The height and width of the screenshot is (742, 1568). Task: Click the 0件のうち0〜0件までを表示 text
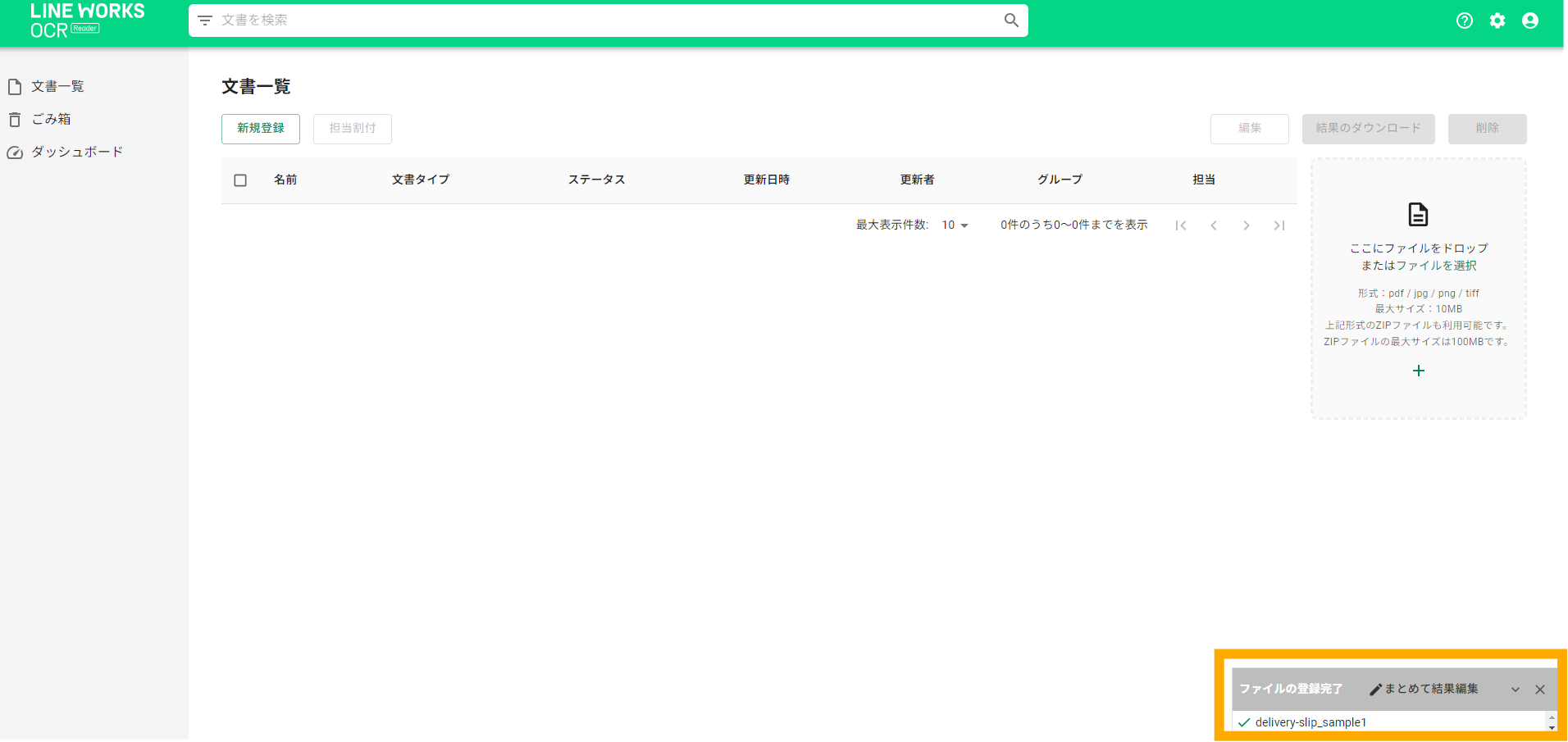pos(1073,225)
